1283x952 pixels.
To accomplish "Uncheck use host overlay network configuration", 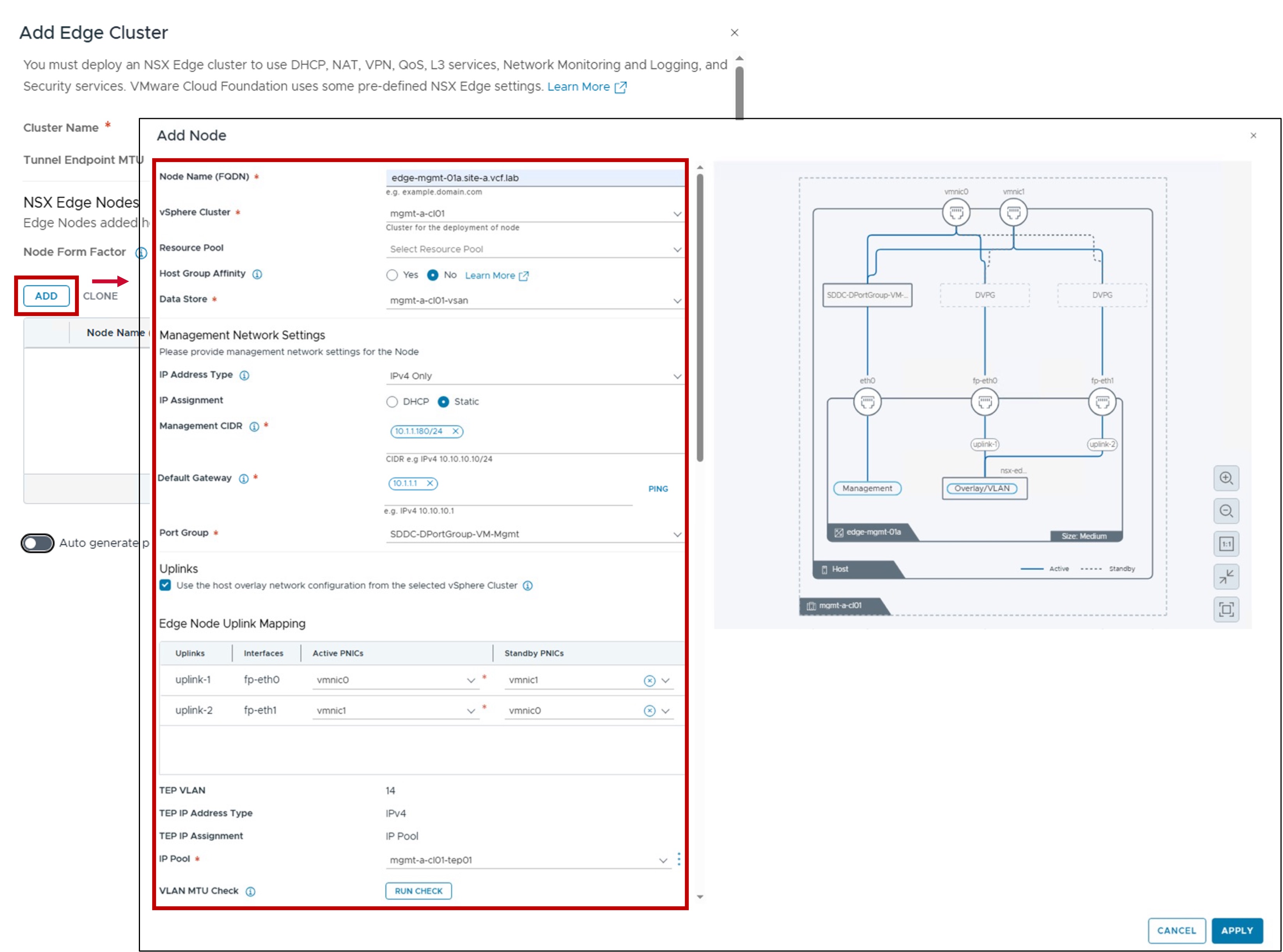I will (165, 586).
